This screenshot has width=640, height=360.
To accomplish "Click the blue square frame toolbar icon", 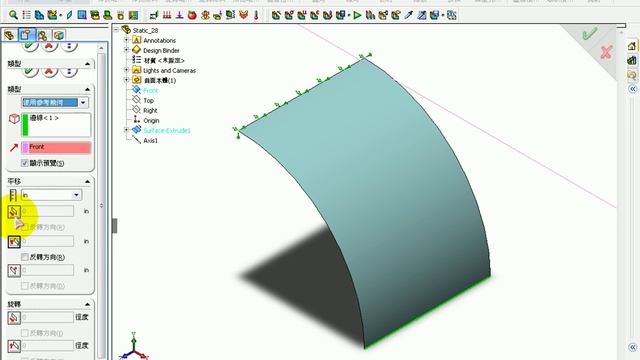I will pyautogui.click(x=82, y=16).
